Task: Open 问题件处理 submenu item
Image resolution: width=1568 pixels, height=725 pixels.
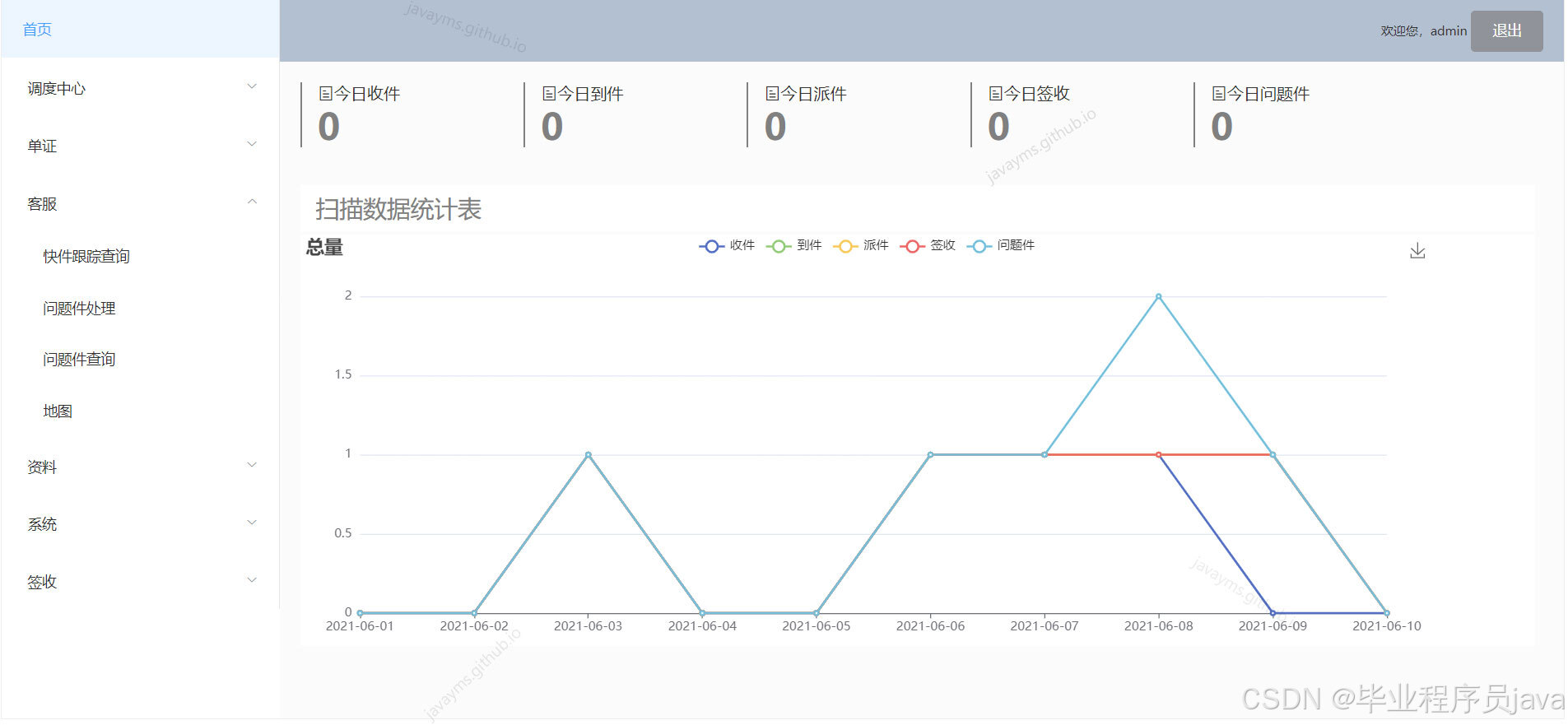Action: 79,309
